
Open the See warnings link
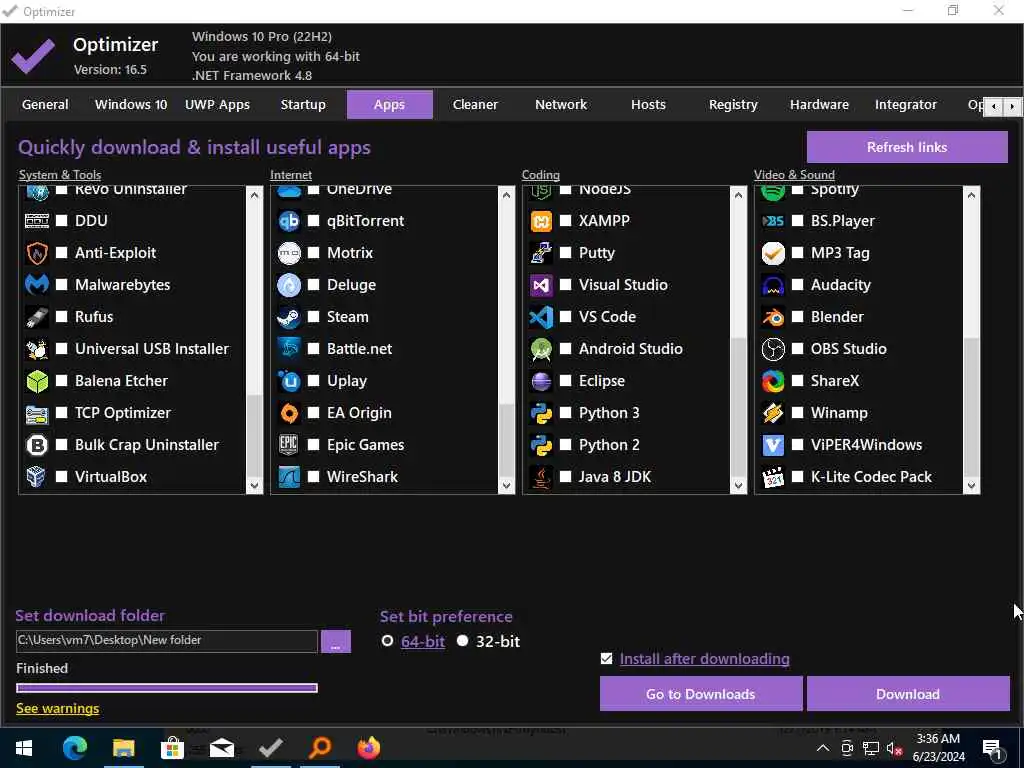(57, 709)
